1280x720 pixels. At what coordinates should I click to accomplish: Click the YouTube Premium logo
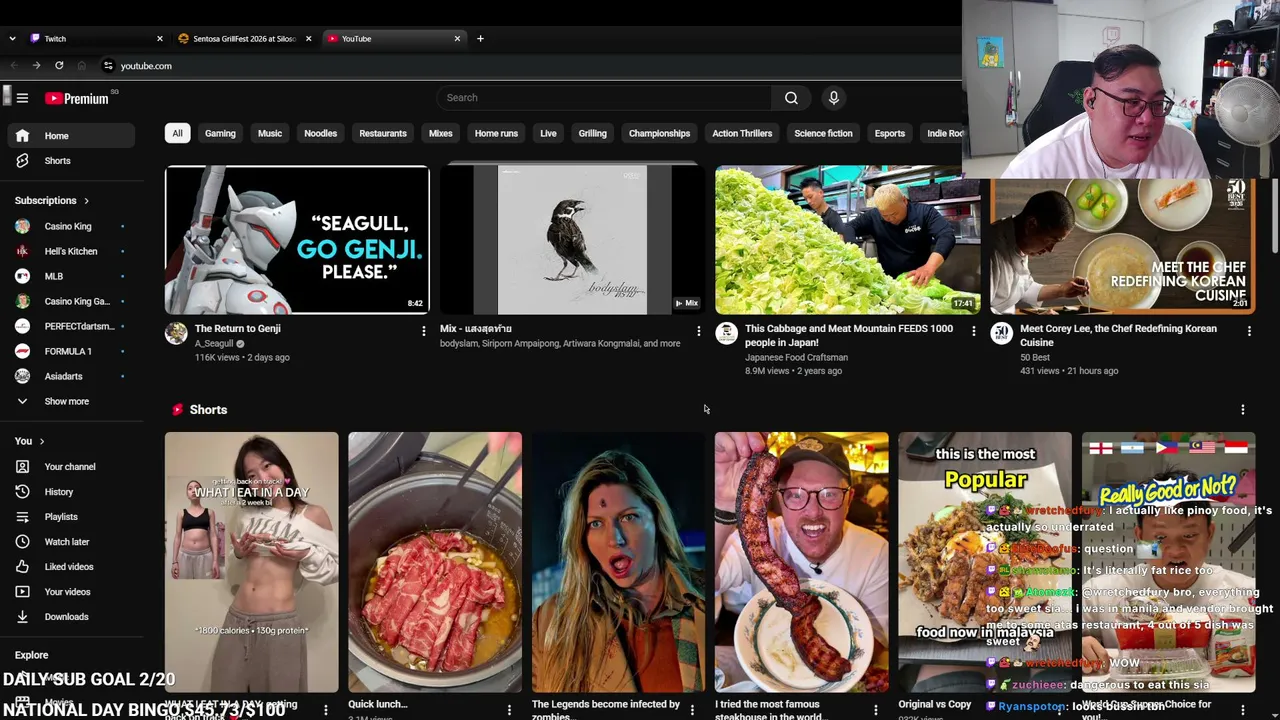[76, 98]
